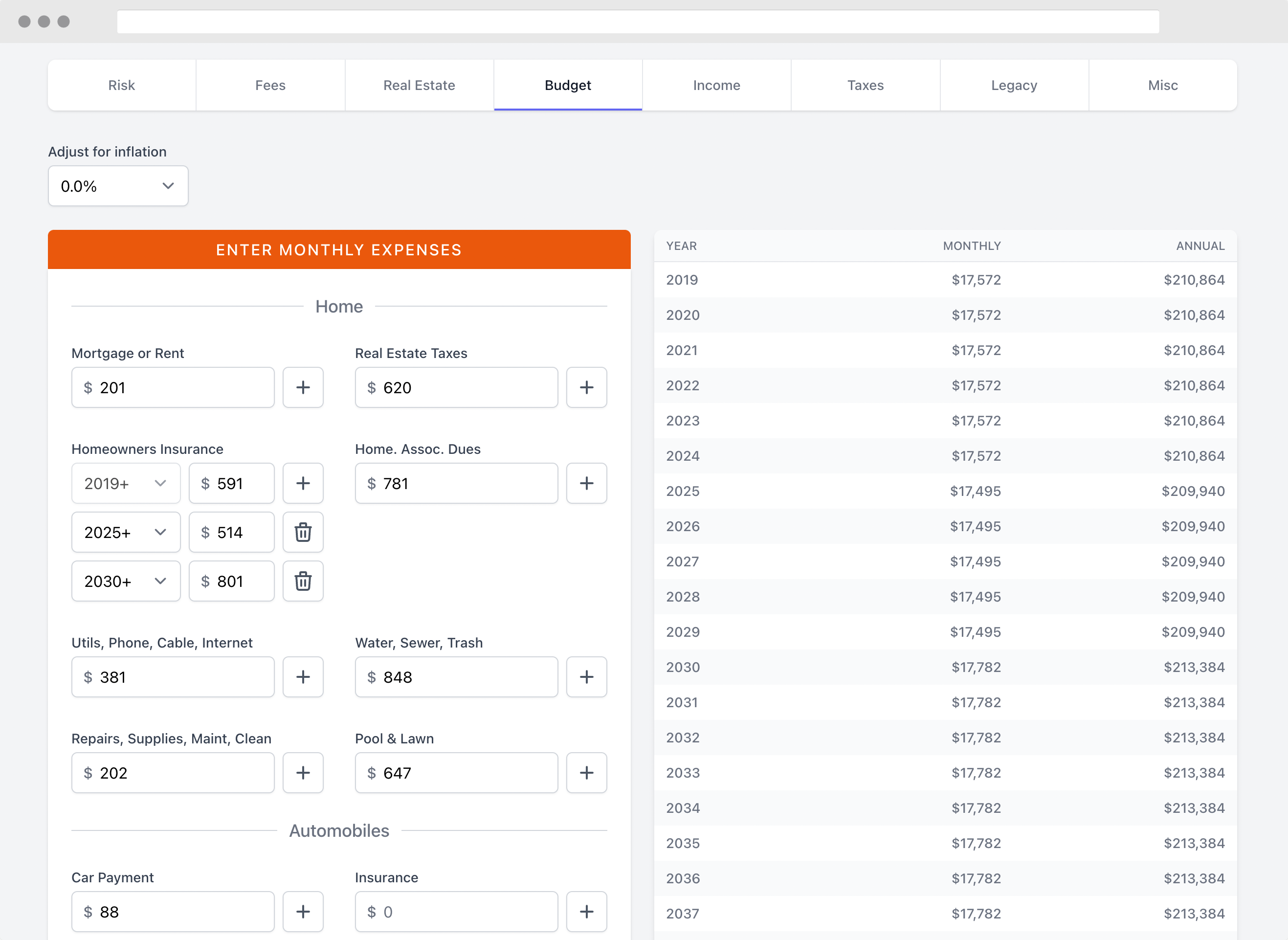
Task: Remove the 2030+ Homeowners Insurance row
Action: click(303, 581)
